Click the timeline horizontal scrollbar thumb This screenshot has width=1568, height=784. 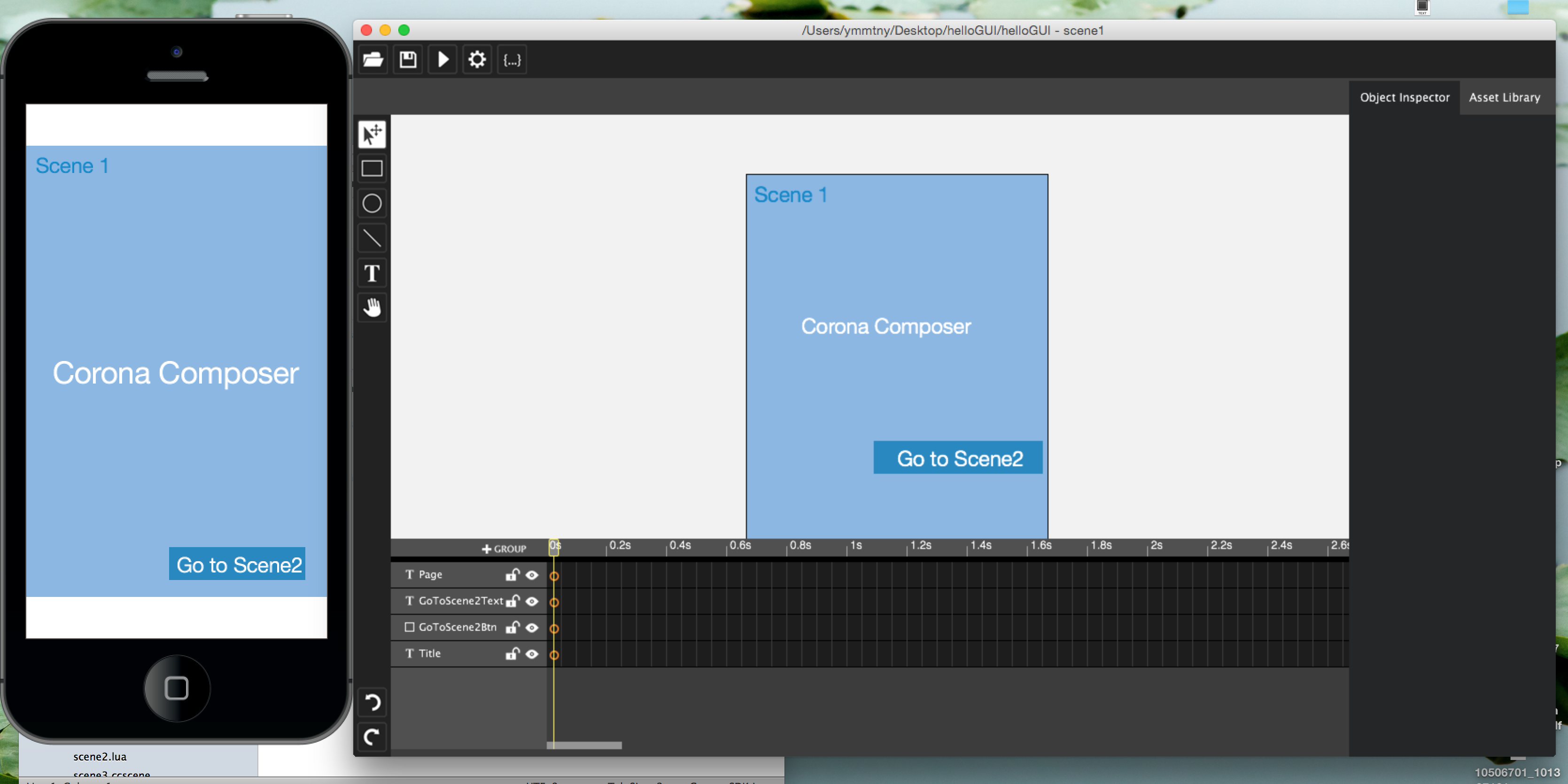pyautogui.click(x=584, y=745)
